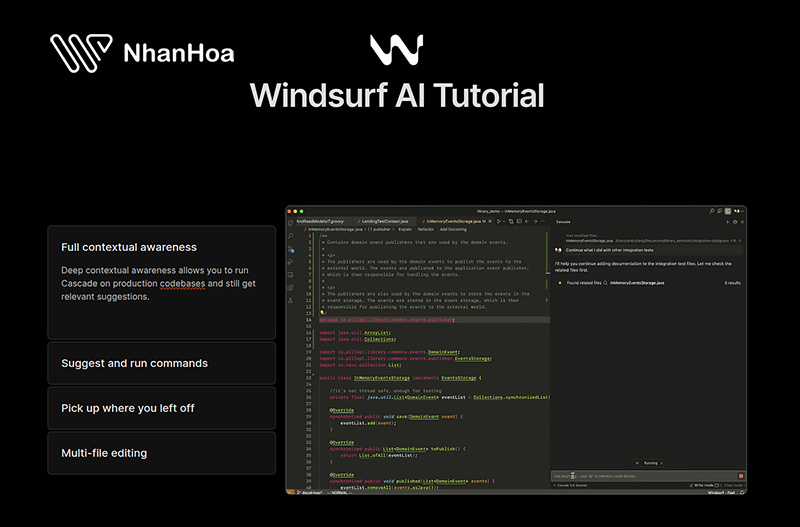The width and height of the screenshot is (800, 527).
Task: Navigate forward with the right arrow icon
Action: (535, 221)
